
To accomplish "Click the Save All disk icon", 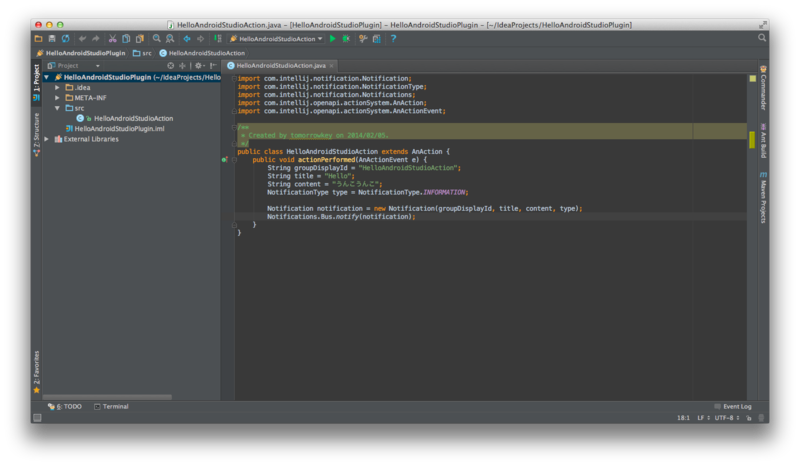I will tap(52, 39).
